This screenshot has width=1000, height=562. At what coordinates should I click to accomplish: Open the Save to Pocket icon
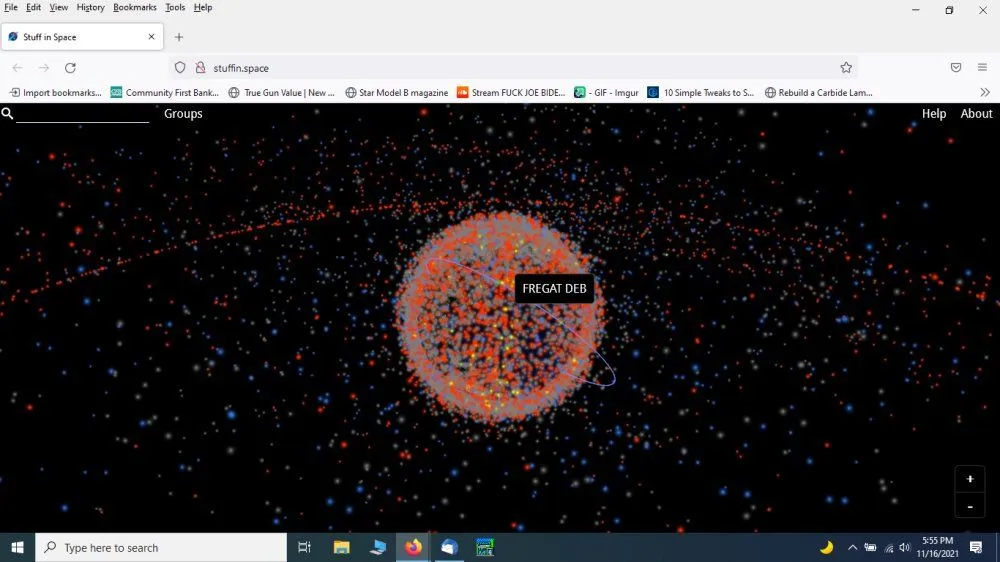click(955, 68)
